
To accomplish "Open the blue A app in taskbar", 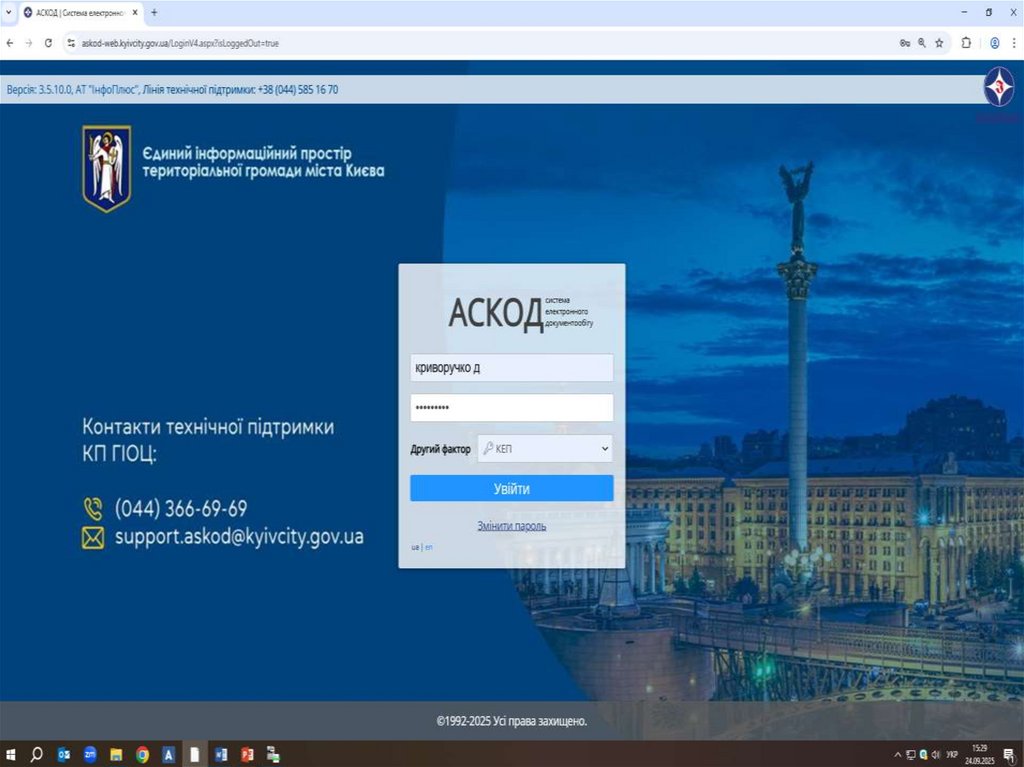I will [x=168, y=755].
